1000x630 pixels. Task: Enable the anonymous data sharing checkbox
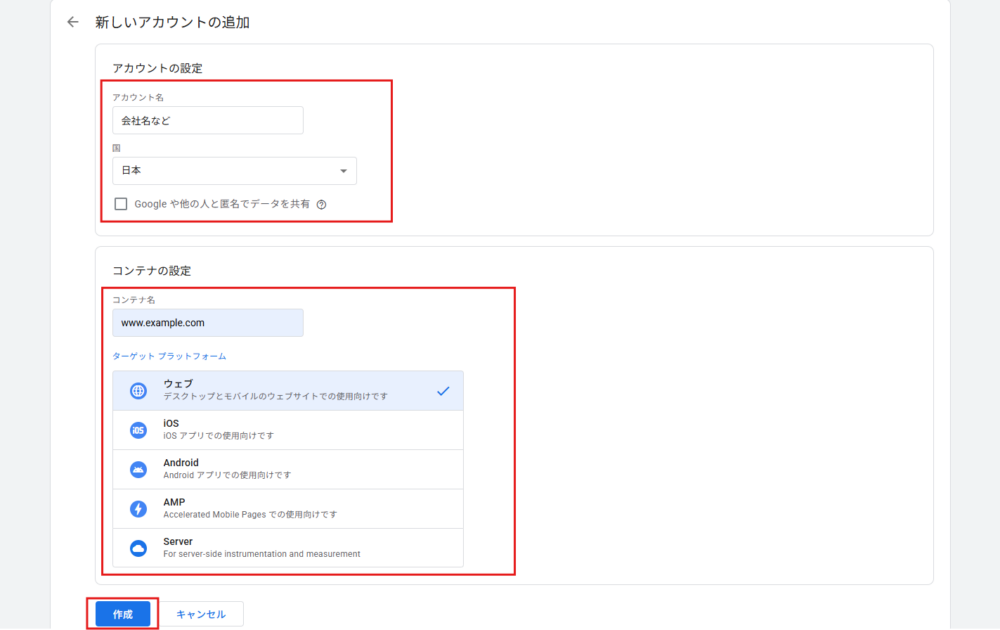[x=121, y=204]
